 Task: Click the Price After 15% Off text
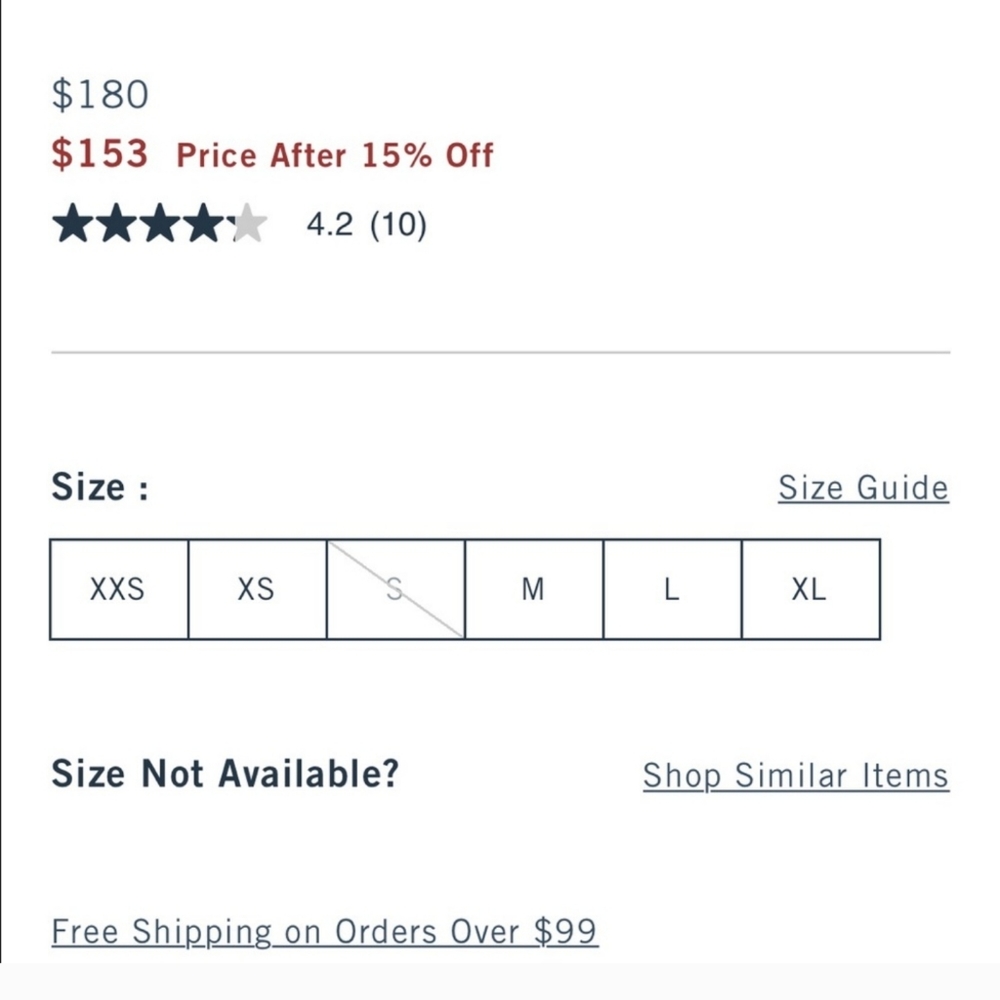click(334, 155)
